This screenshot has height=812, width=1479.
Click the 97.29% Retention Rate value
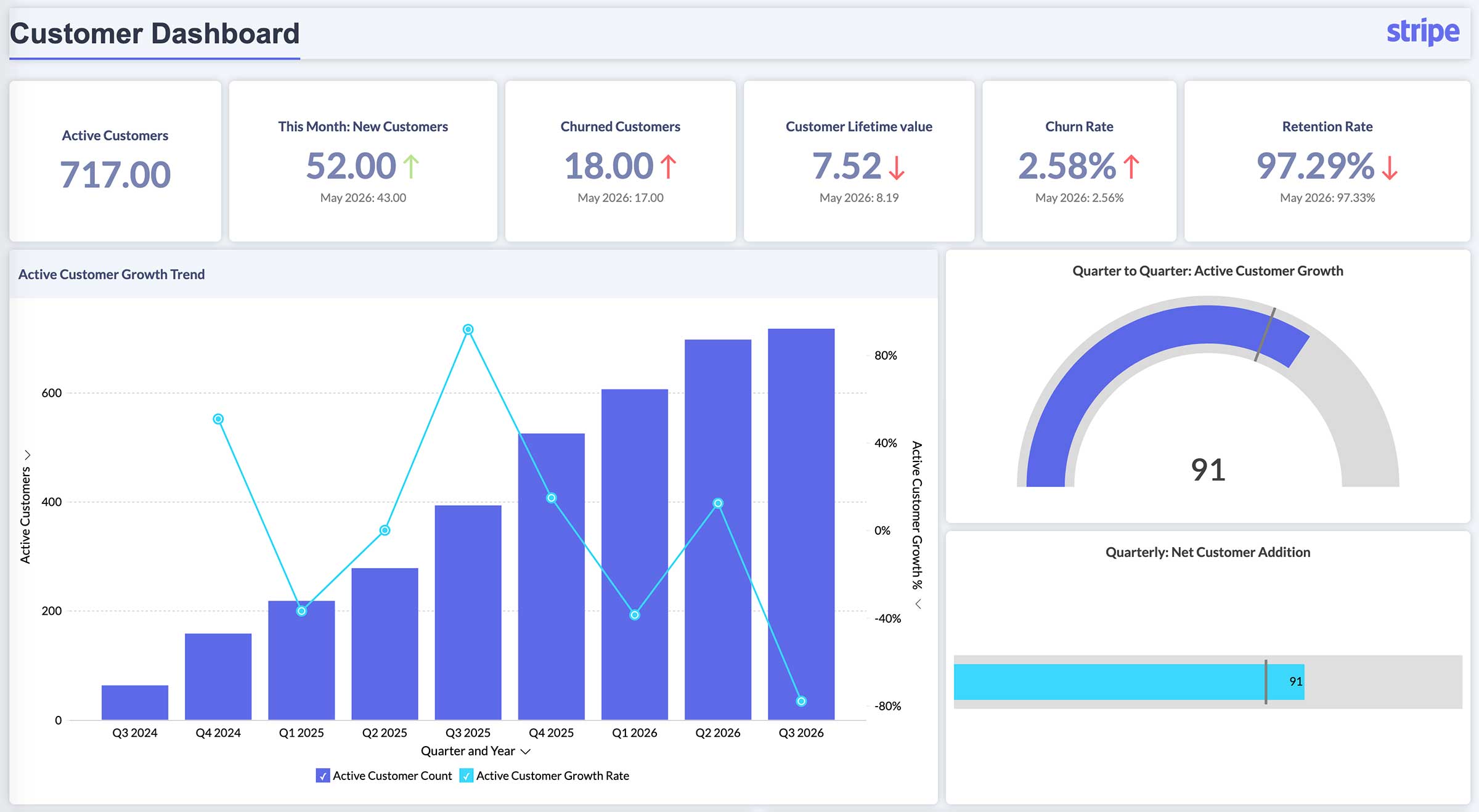click(x=1316, y=166)
